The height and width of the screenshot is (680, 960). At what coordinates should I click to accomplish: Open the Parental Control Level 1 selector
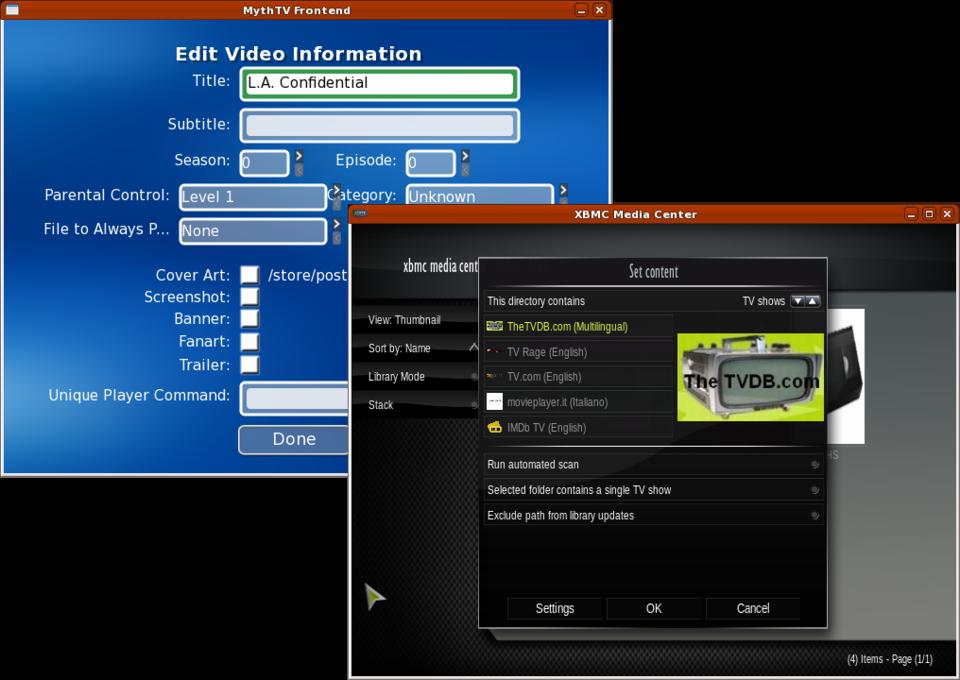coord(252,197)
